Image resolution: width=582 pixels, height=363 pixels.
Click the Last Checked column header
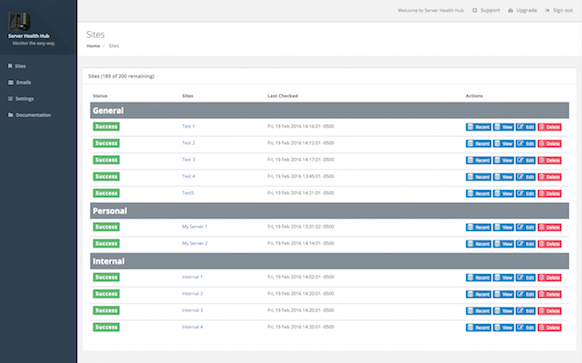coord(283,96)
